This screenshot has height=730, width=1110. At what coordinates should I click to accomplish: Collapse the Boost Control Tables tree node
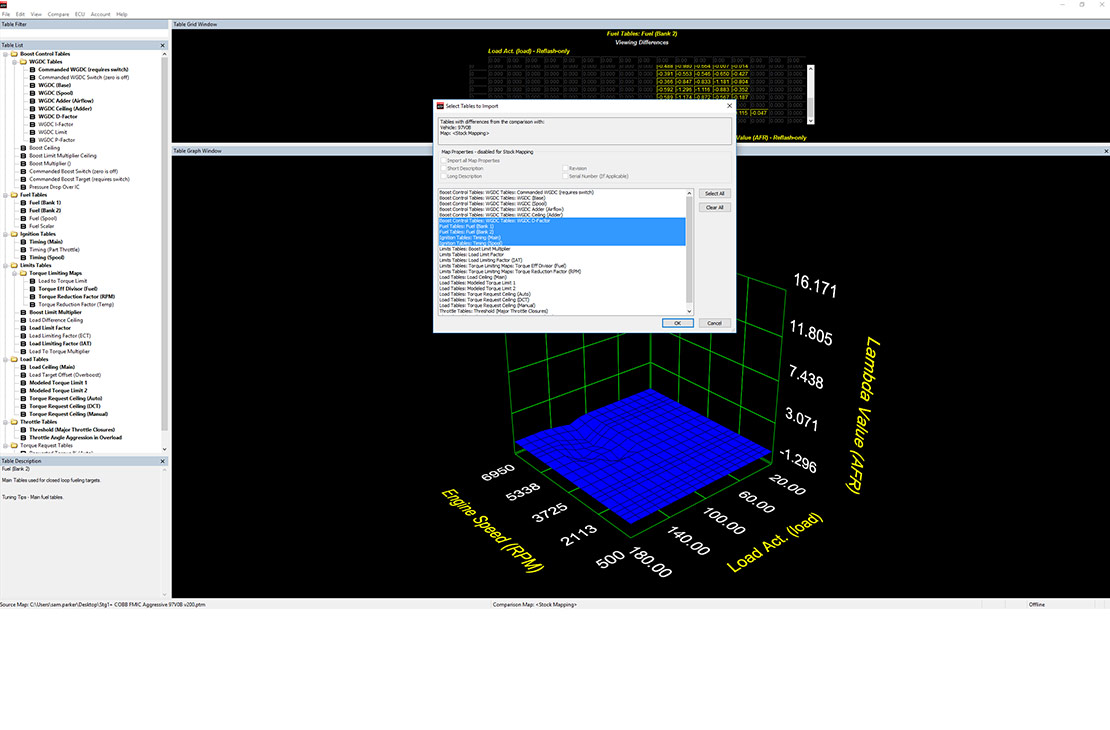[6, 54]
